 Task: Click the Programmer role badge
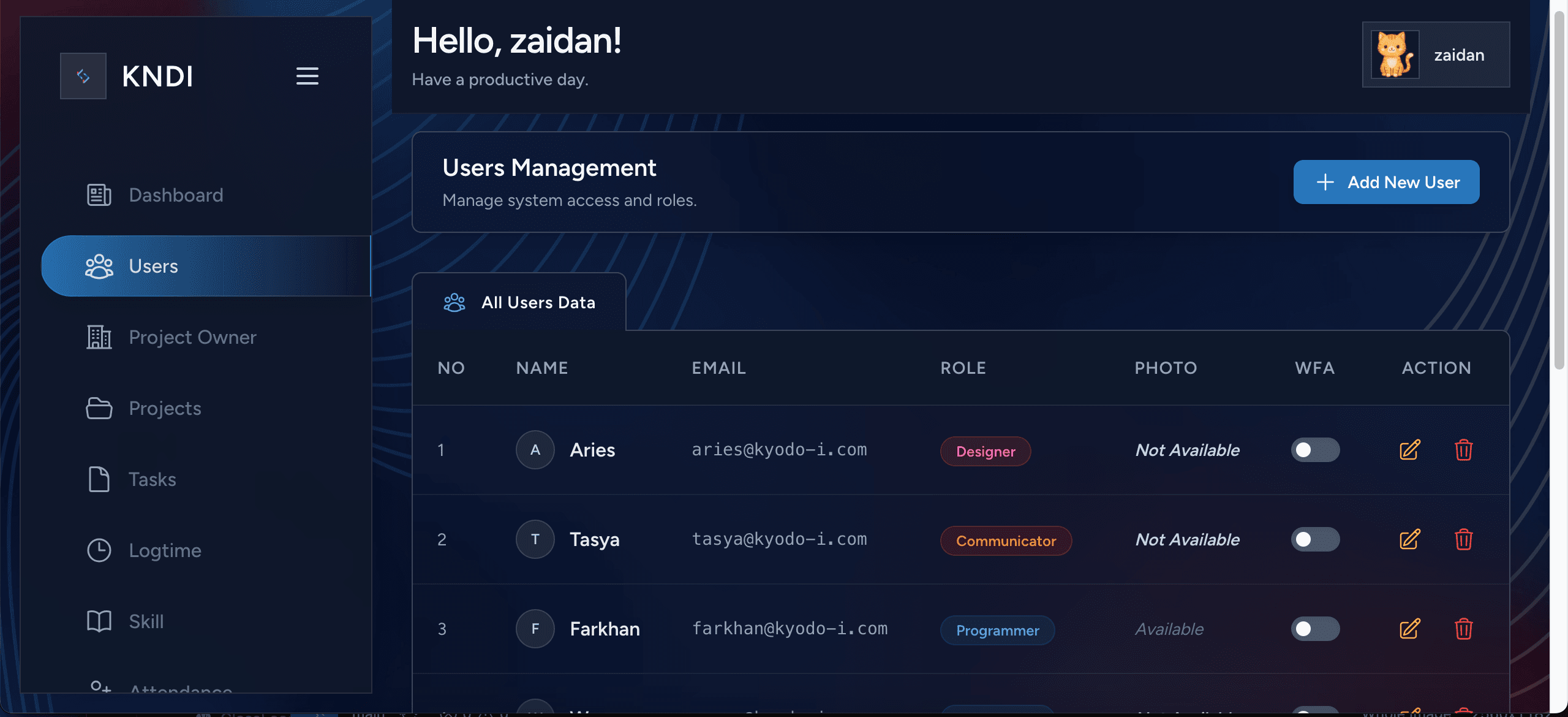pos(997,630)
